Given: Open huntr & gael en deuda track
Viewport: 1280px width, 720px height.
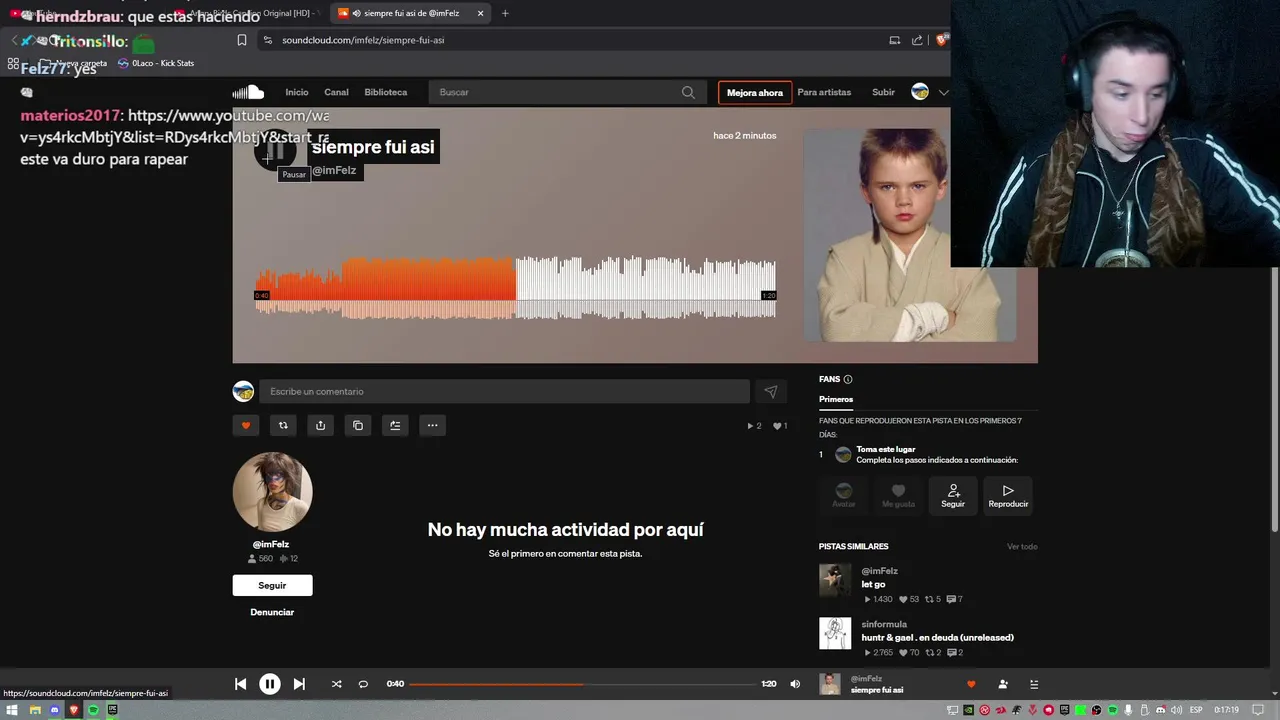Looking at the screenshot, I should (x=937, y=637).
